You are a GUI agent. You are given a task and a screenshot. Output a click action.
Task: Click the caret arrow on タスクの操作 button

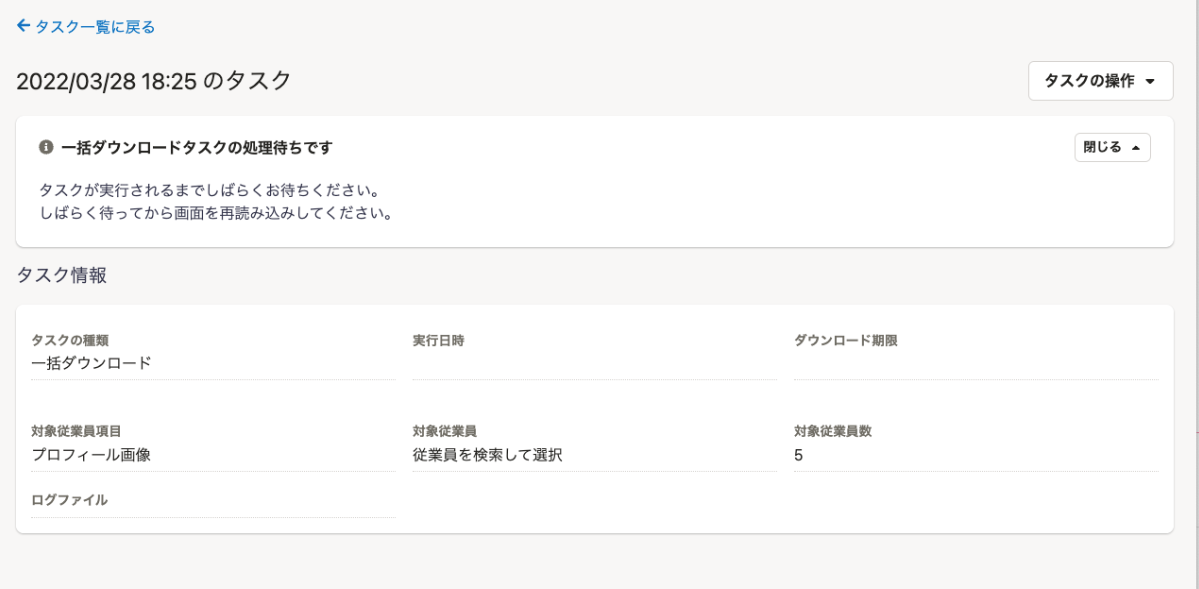click(1149, 82)
